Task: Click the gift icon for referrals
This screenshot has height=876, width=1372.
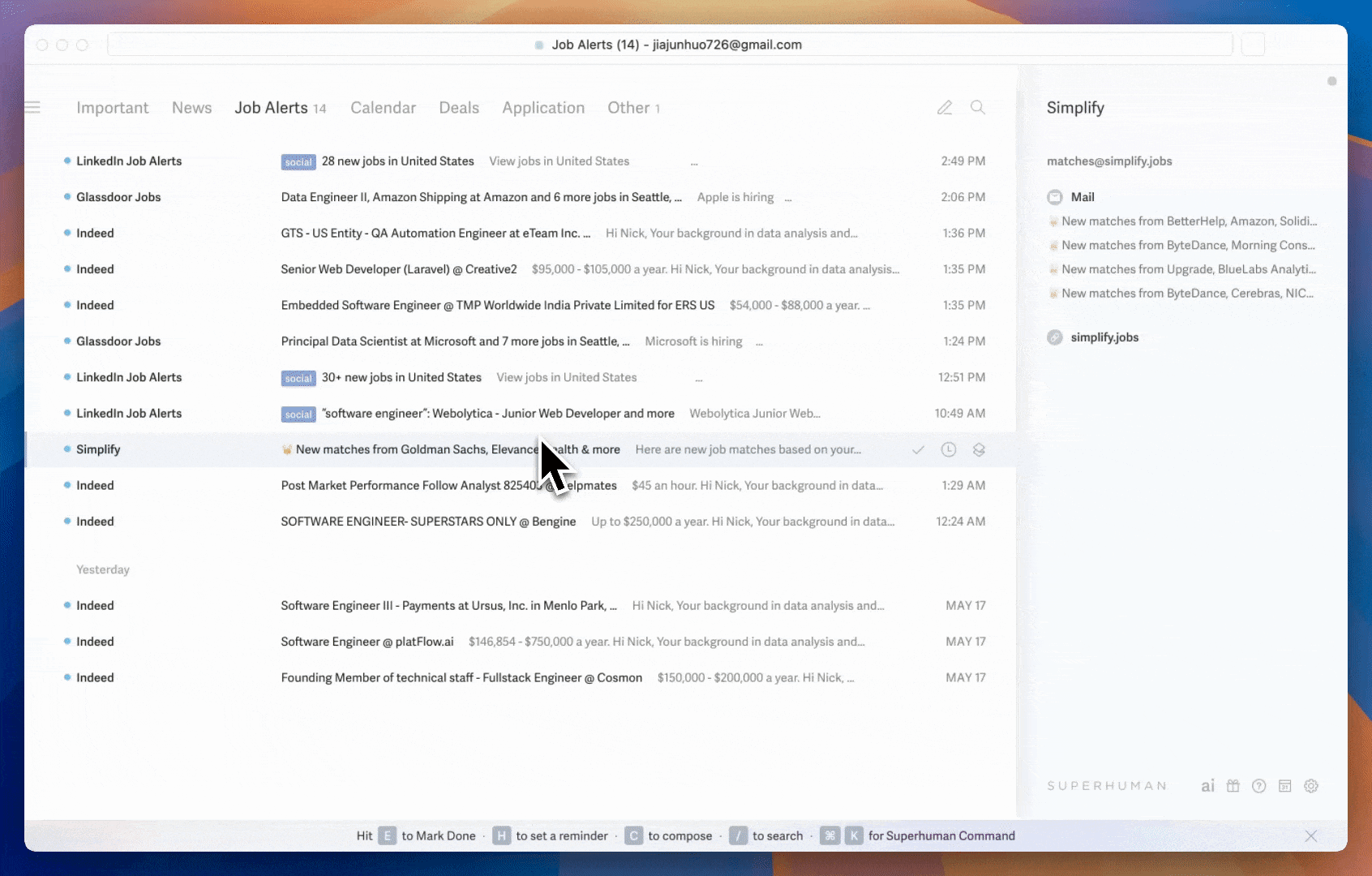Action: tap(1233, 786)
